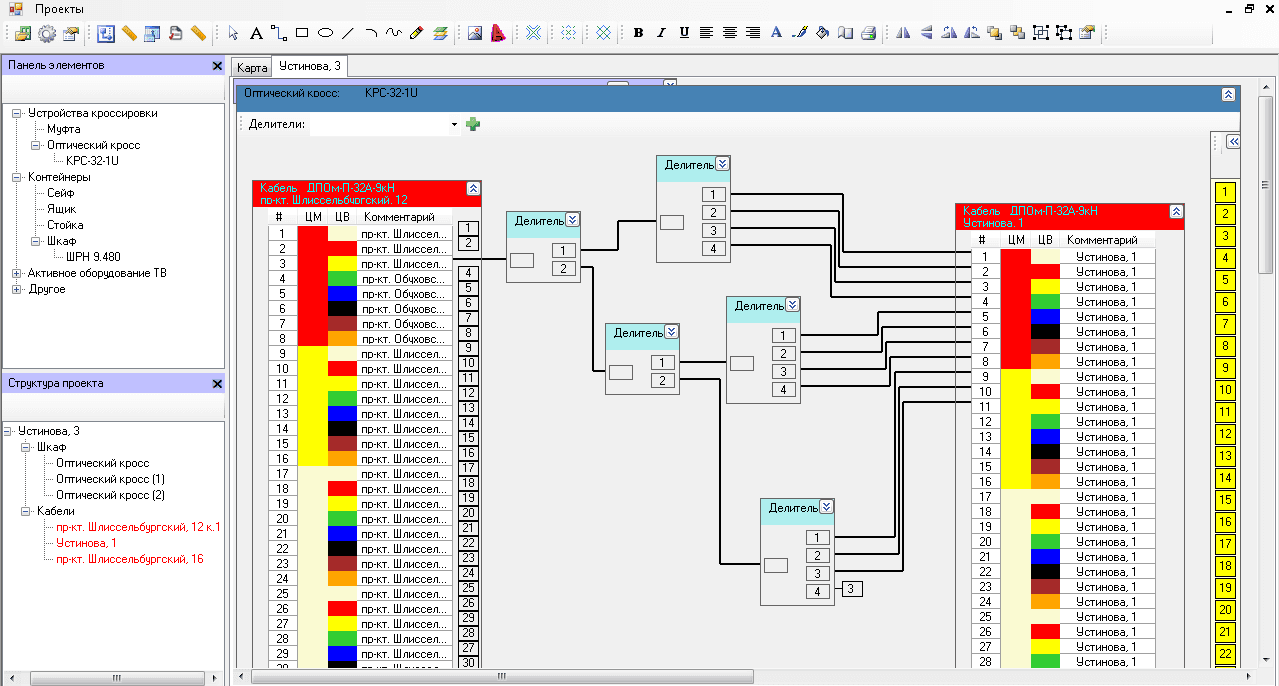Viewport: 1279px width, 686px height.
Task: Collapse the Контейнеры tree node
Action: click(17, 177)
